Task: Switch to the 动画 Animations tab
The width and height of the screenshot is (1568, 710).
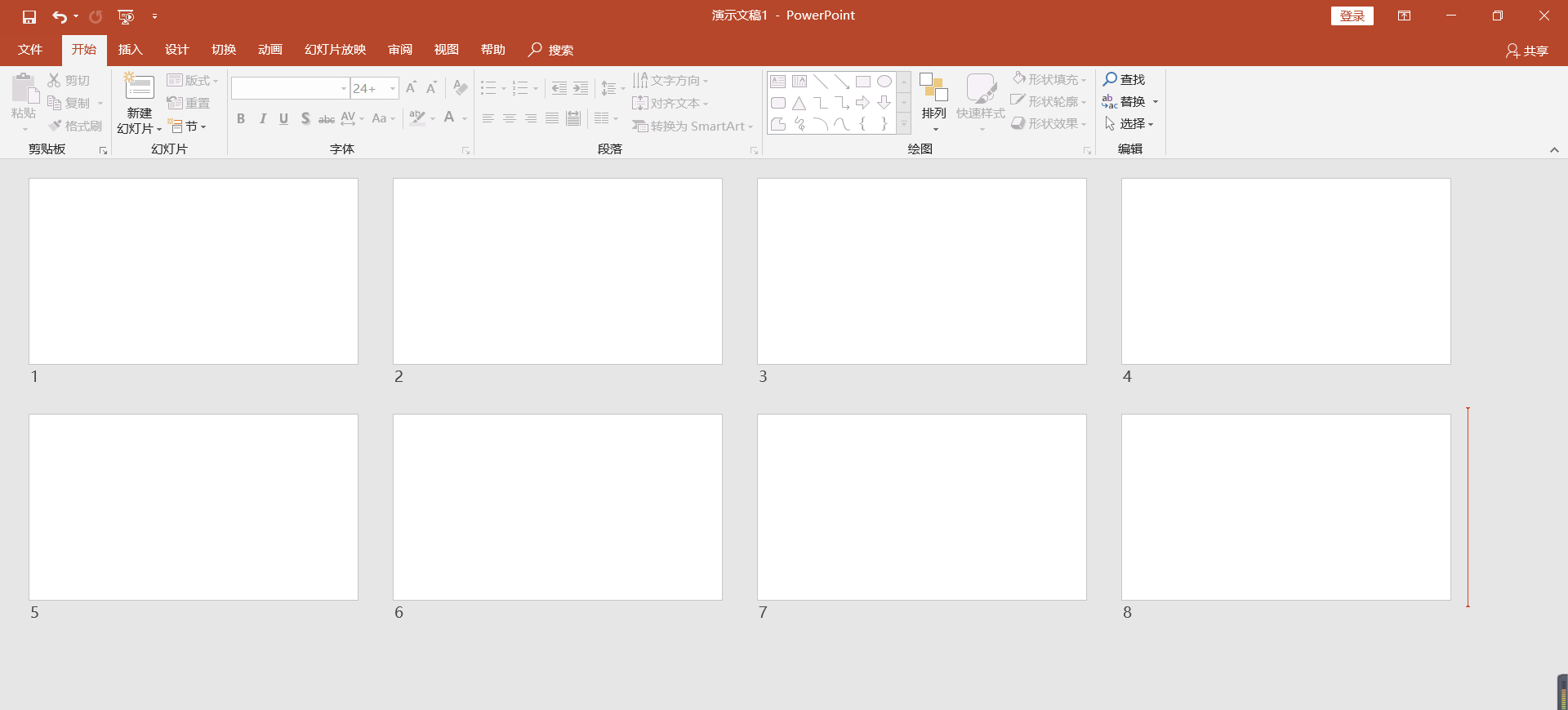Action: [270, 50]
